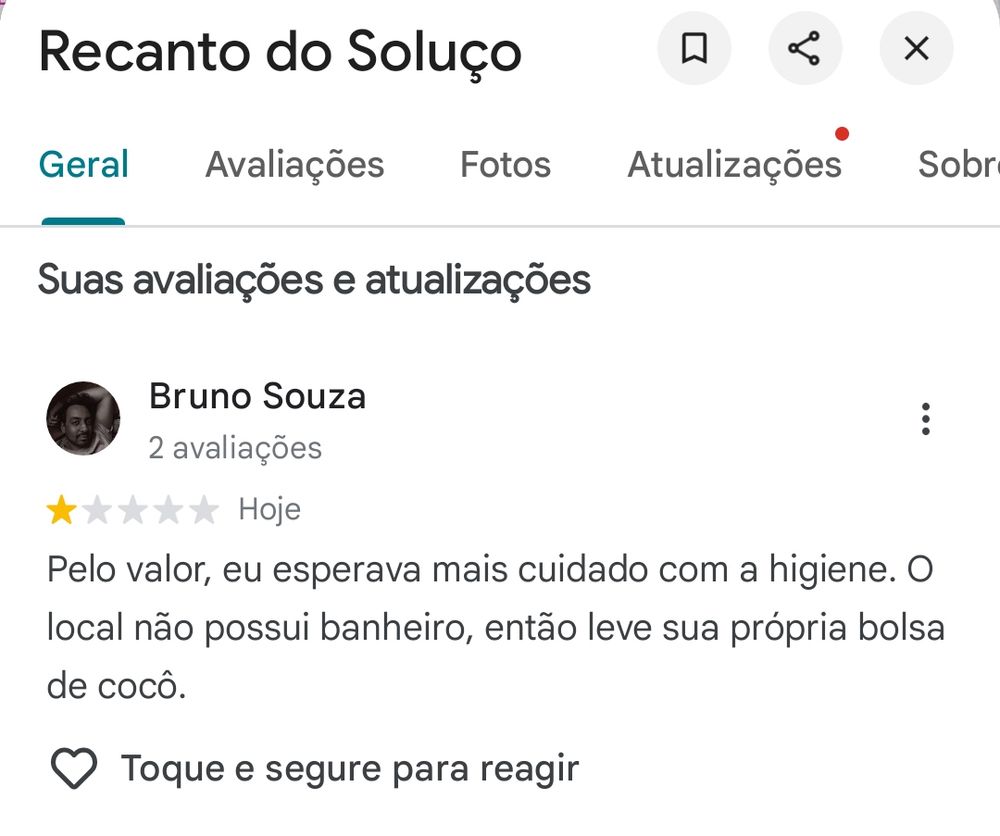Close the Recanto do Soluço panel
Image resolution: width=1000 pixels, height=836 pixels.
click(916, 48)
